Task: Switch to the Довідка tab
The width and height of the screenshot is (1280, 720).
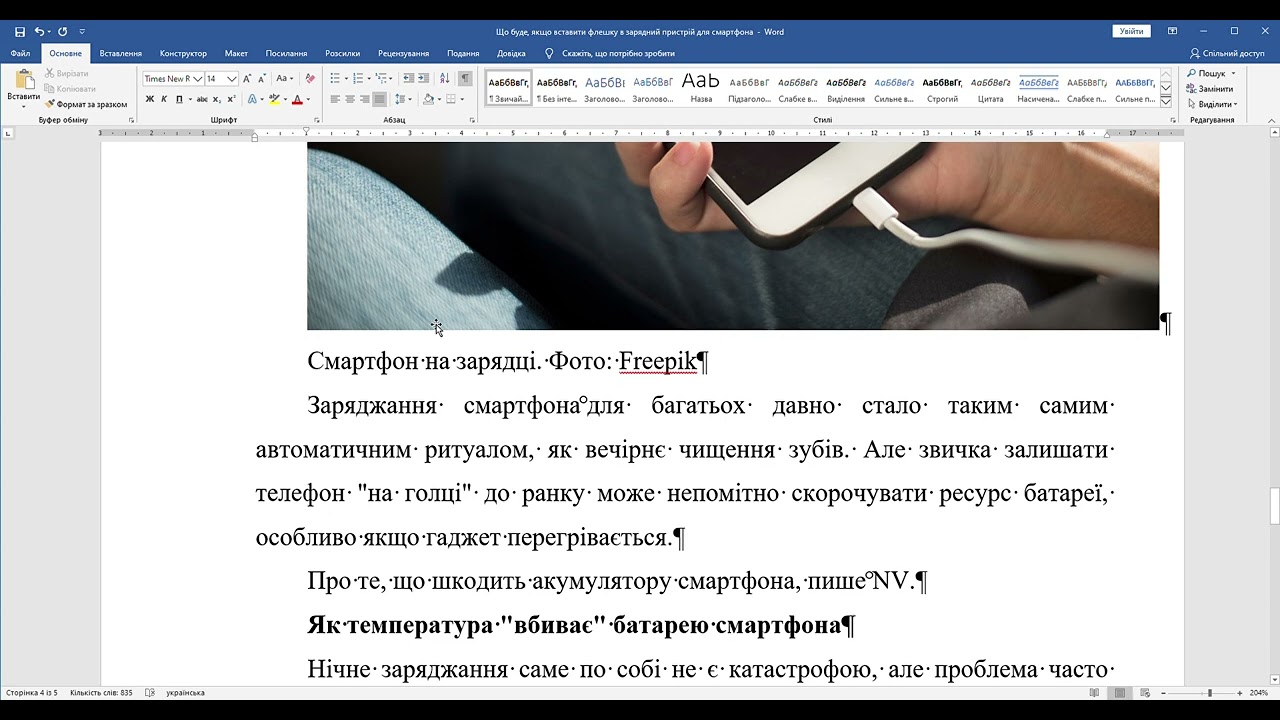Action: pyautogui.click(x=511, y=53)
